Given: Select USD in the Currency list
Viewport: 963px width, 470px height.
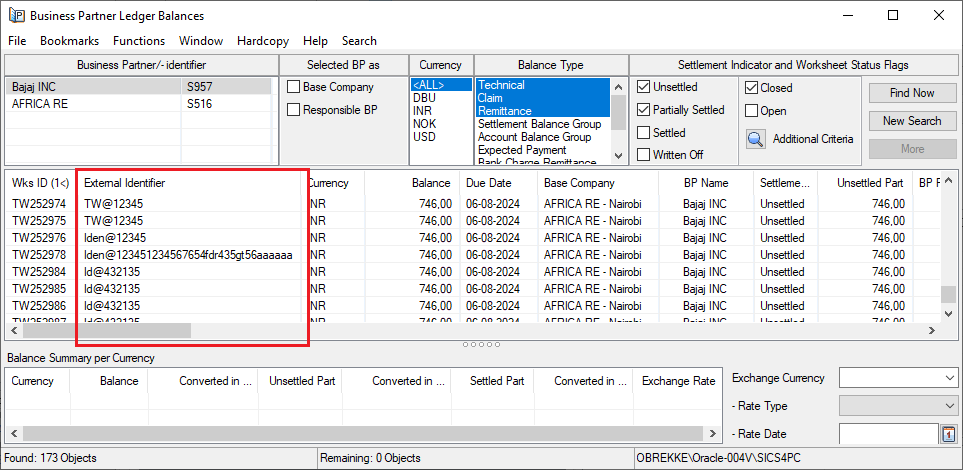Looking at the screenshot, I should click(x=424, y=137).
